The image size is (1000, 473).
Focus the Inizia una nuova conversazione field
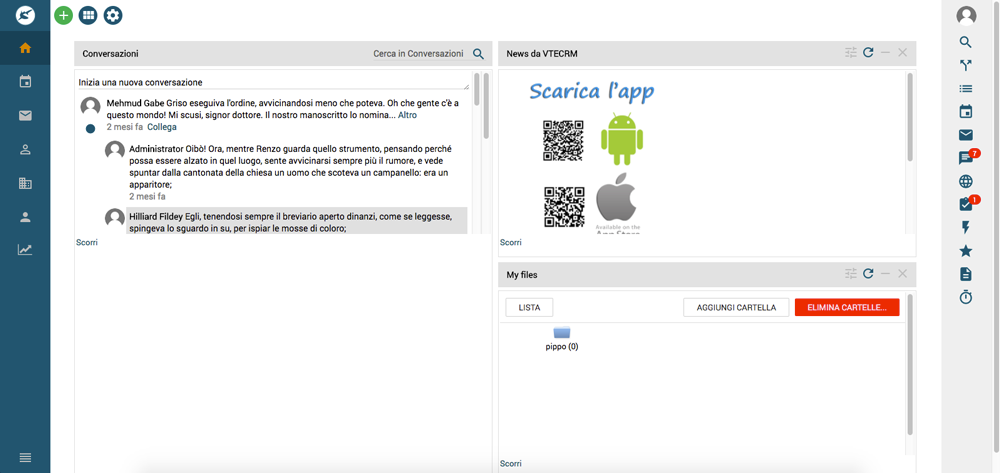click(x=273, y=82)
